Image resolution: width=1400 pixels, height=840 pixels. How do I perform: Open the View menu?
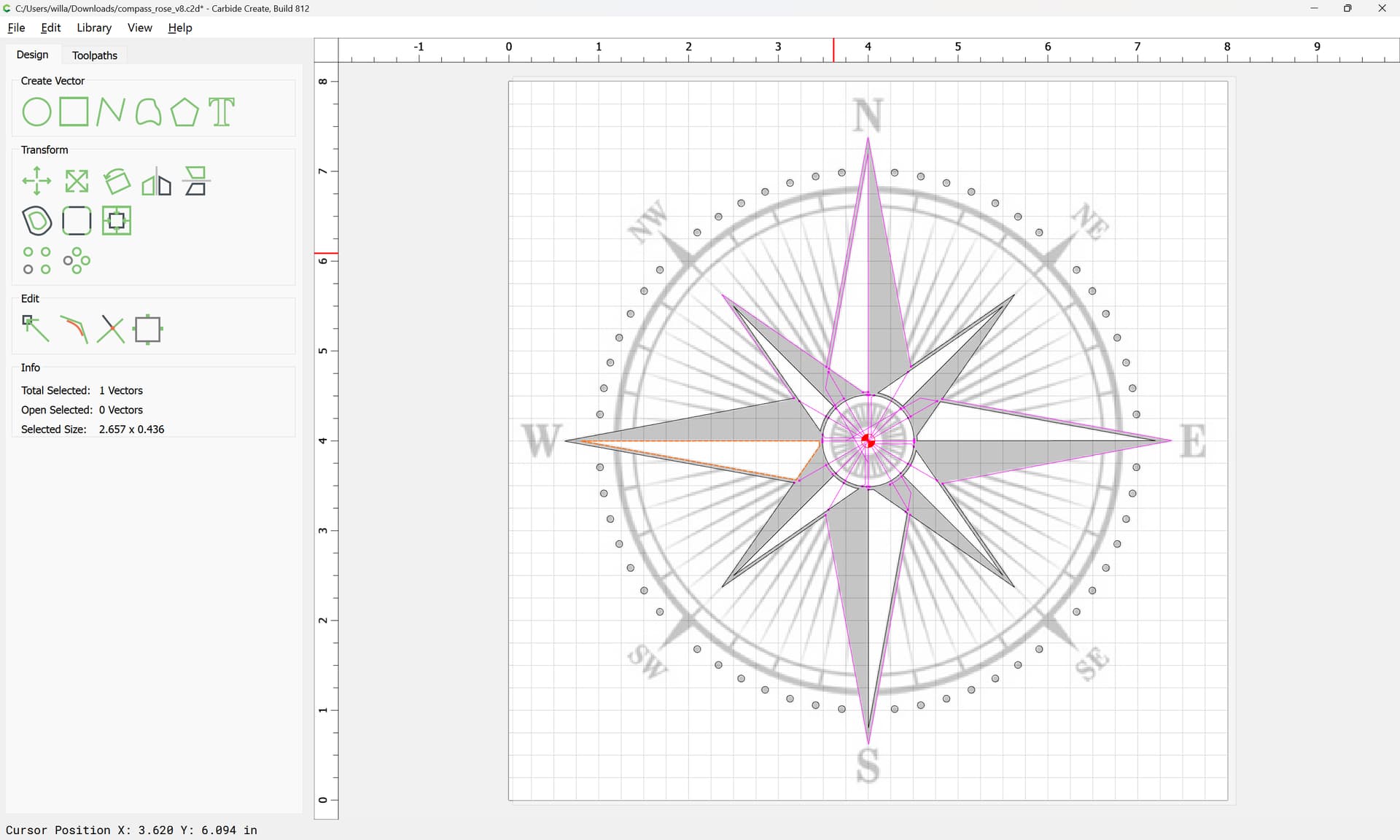(x=139, y=28)
